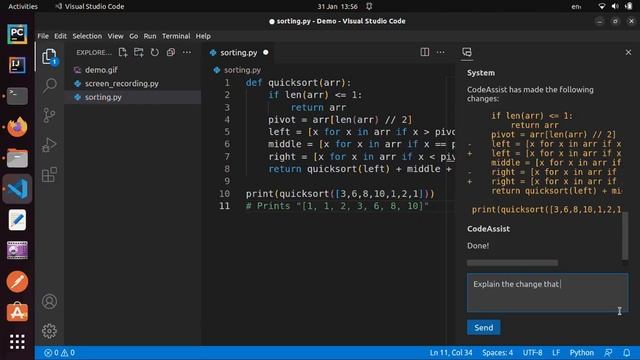
Task: Click sorting.py in the breadcrumb
Action: (x=242, y=70)
